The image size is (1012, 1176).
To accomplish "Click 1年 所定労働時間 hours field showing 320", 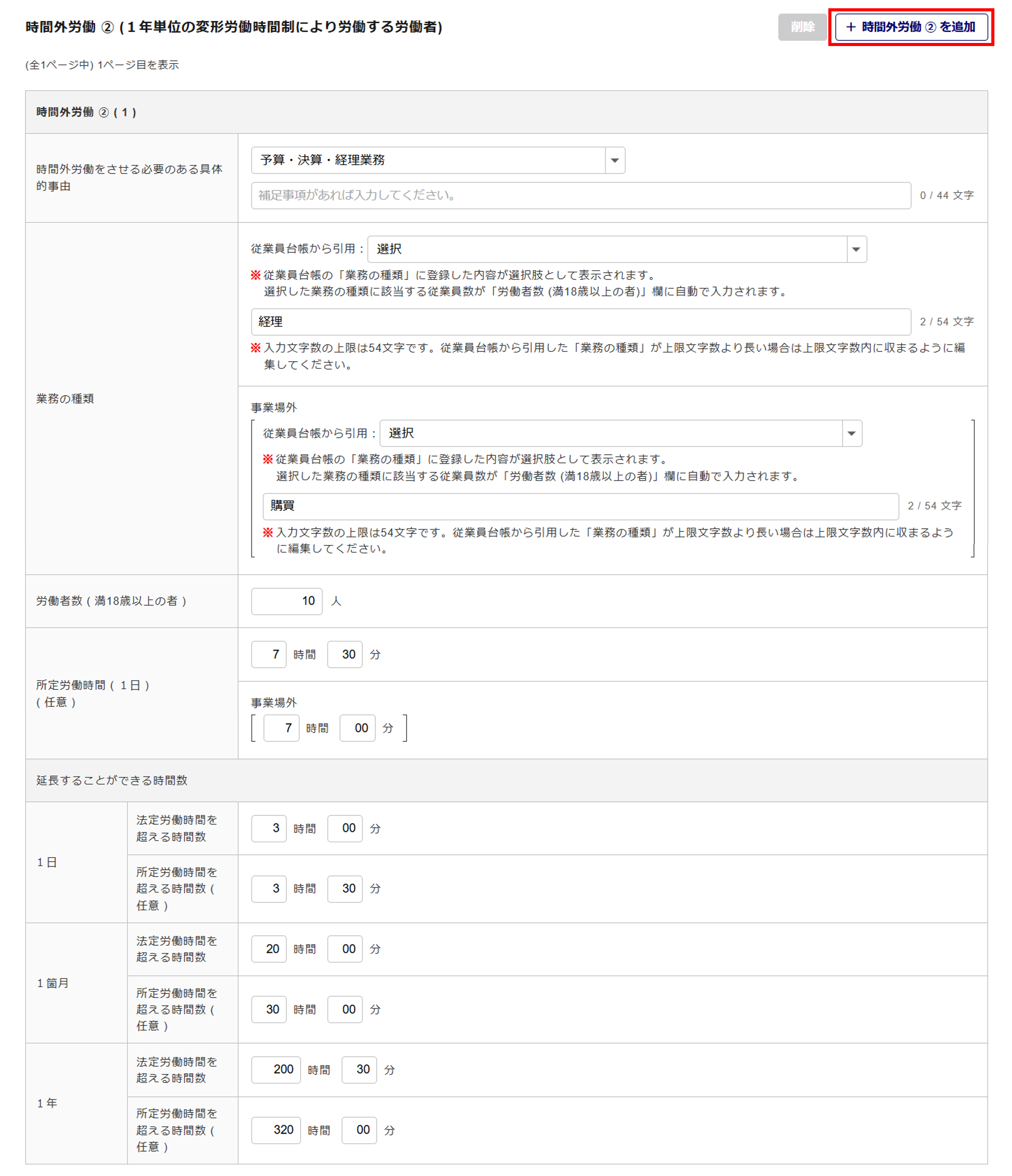I will [276, 1130].
